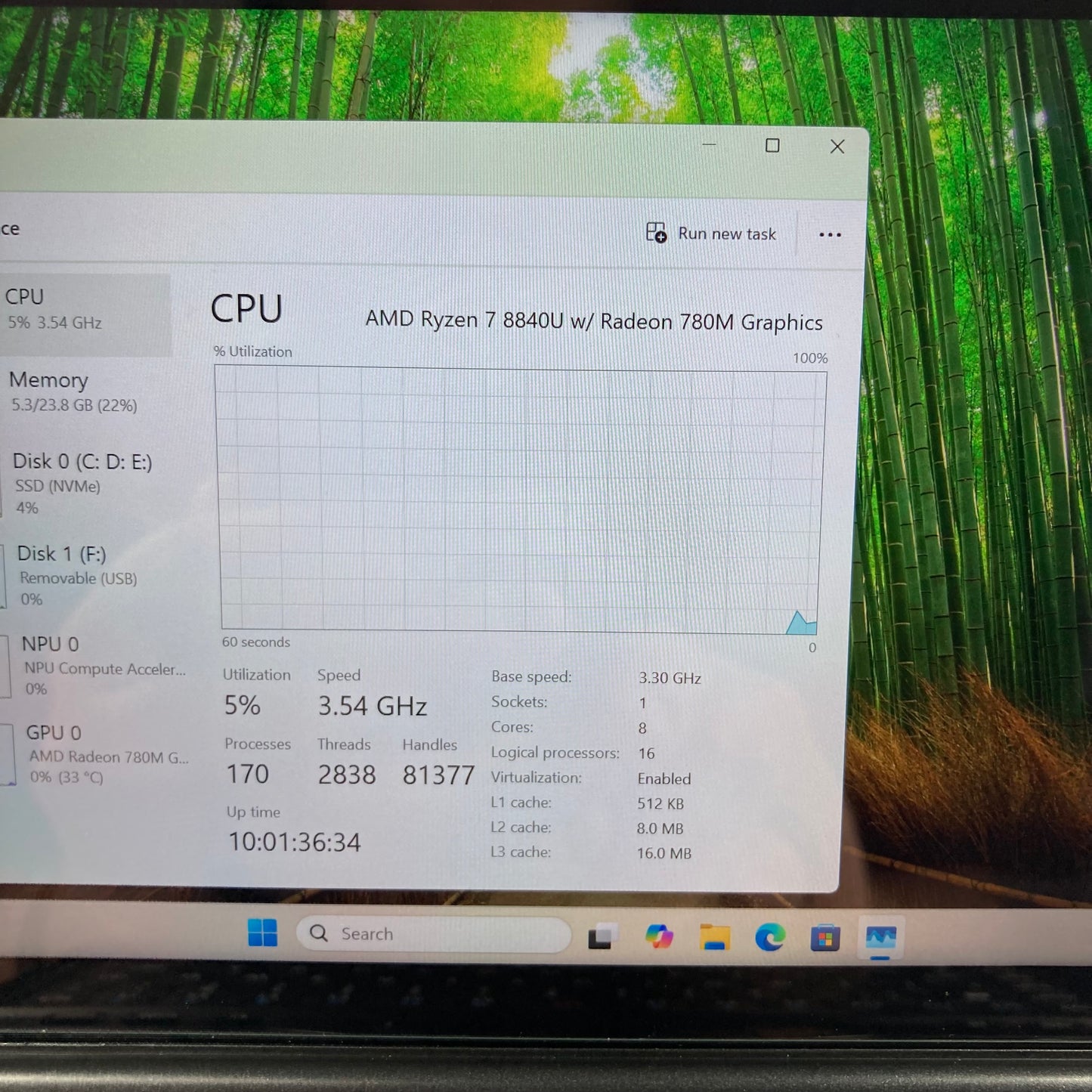Click the Threads count 2838
The image size is (1092, 1092).
coord(346,775)
